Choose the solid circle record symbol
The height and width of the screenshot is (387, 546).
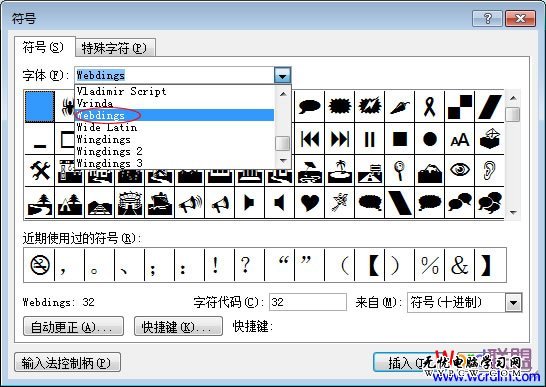click(430, 139)
